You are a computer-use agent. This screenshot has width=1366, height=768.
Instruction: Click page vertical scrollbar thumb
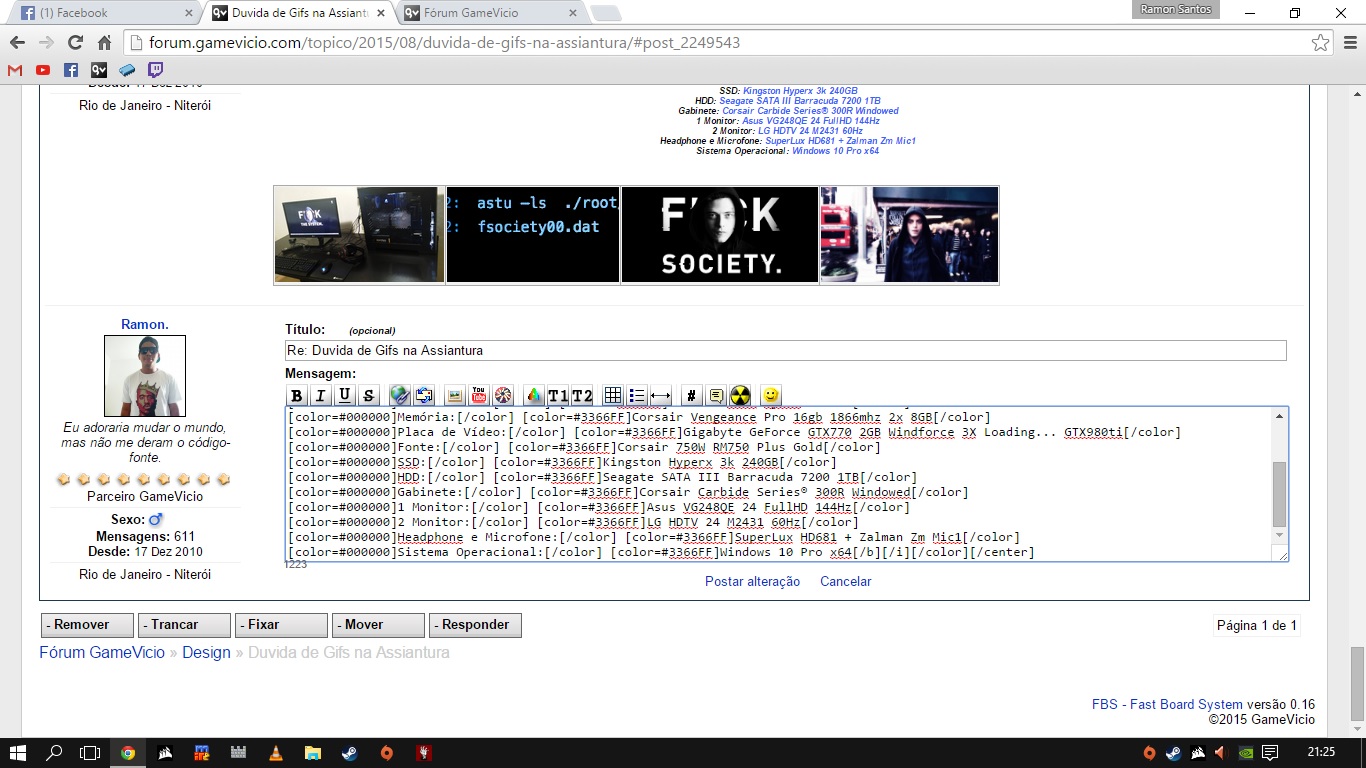(1357, 684)
